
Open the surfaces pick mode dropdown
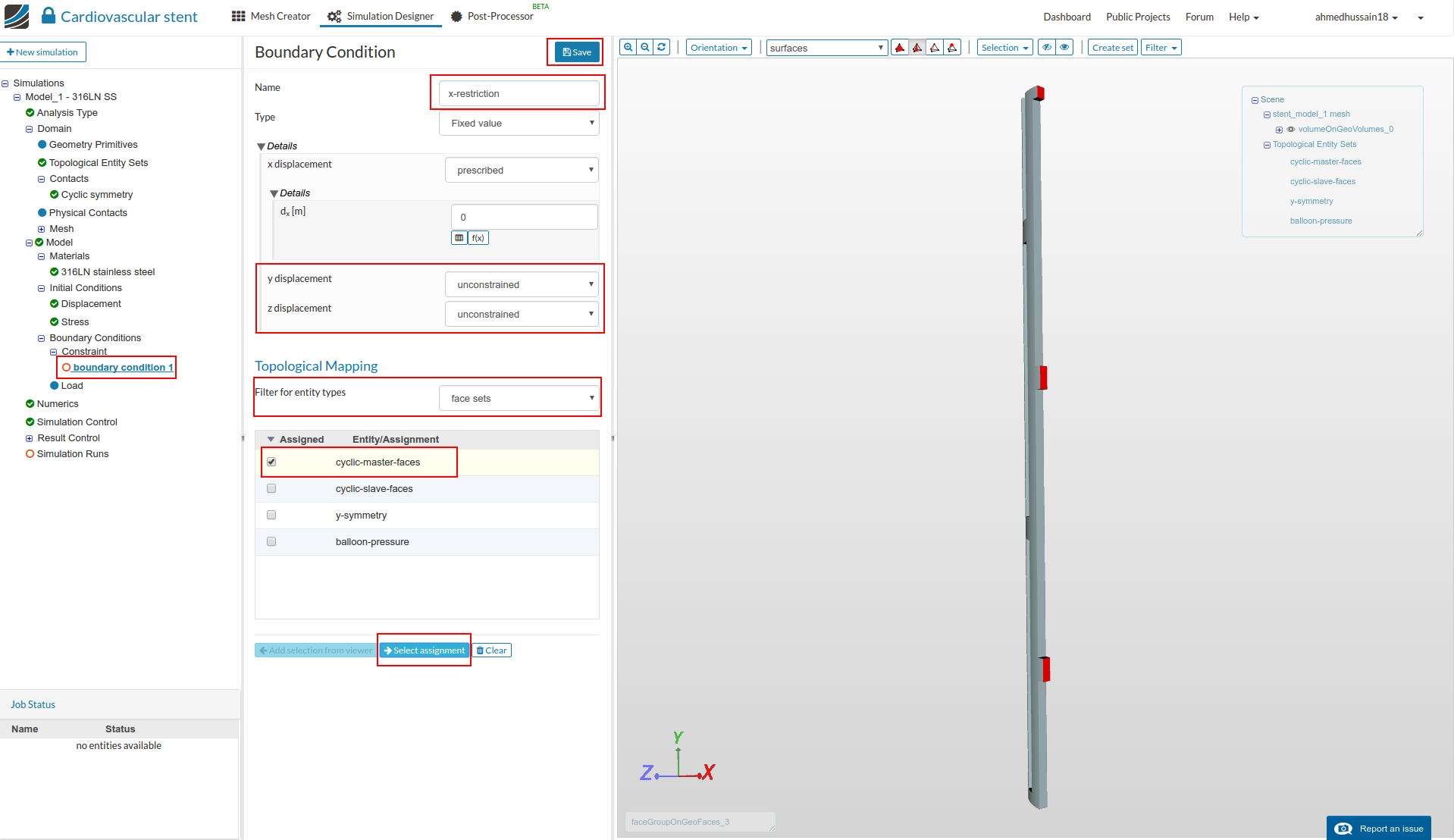pos(826,48)
